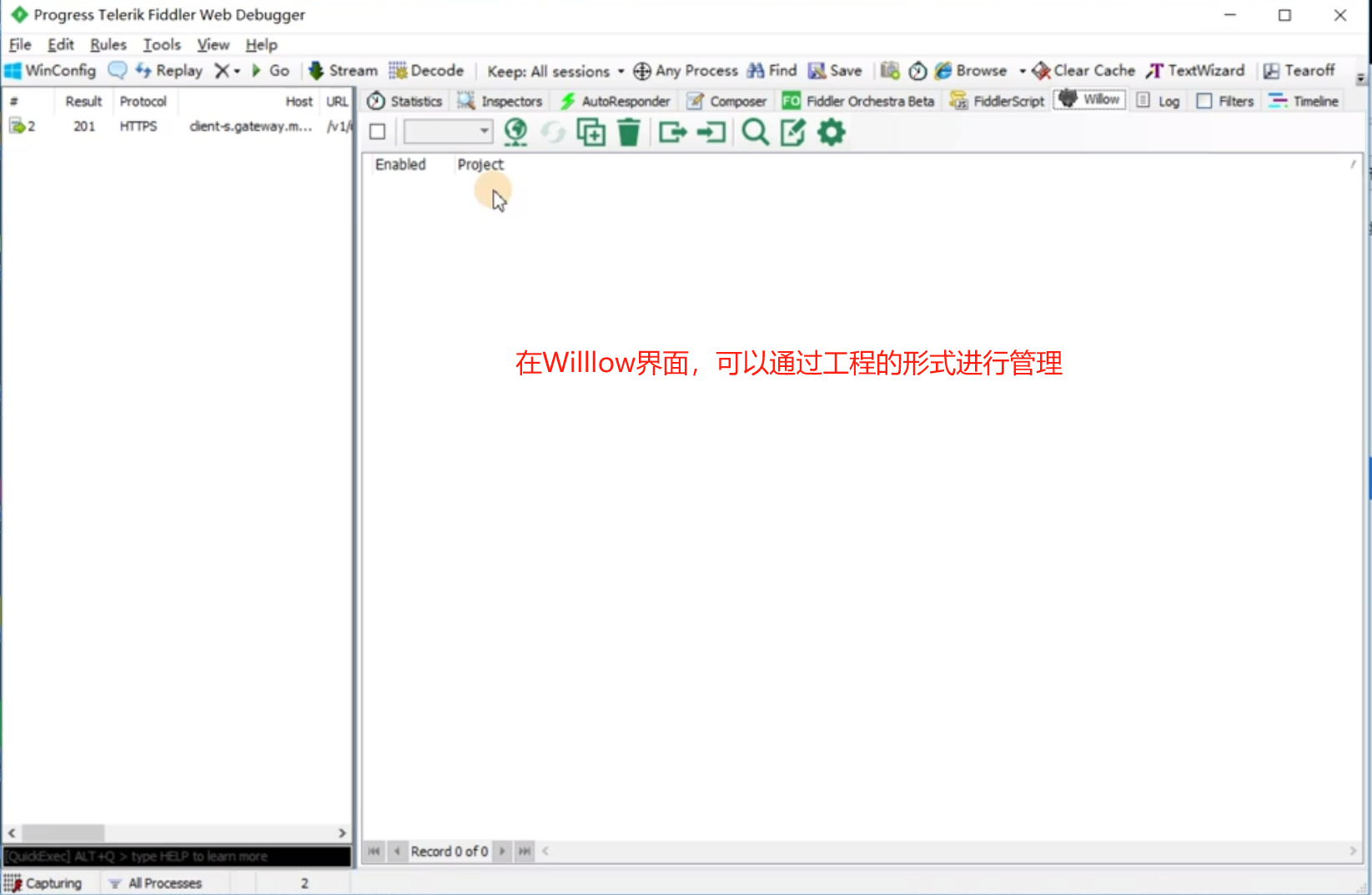Click the timer stopwatch icon in toolbar
This screenshot has height=895, width=1372.
(x=917, y=71)
